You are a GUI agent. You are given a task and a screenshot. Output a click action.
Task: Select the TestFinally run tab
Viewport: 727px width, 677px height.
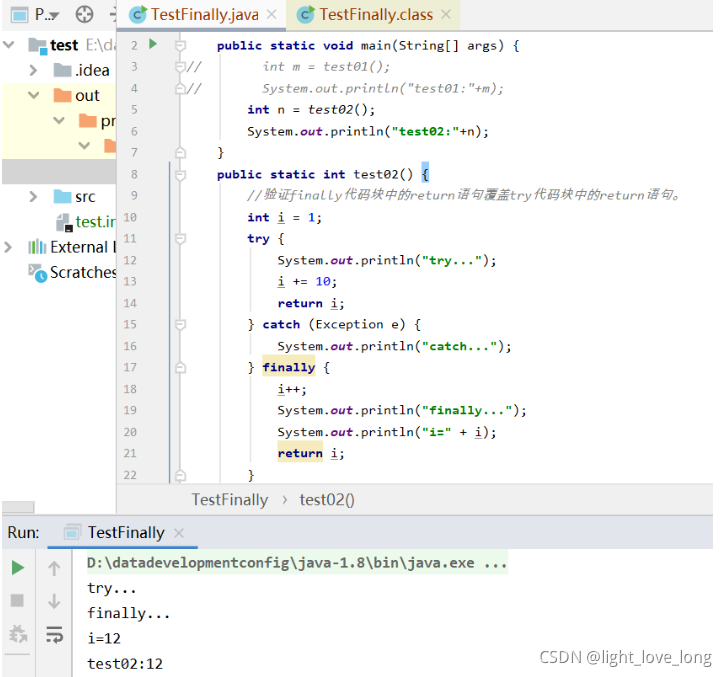(126, 532)
